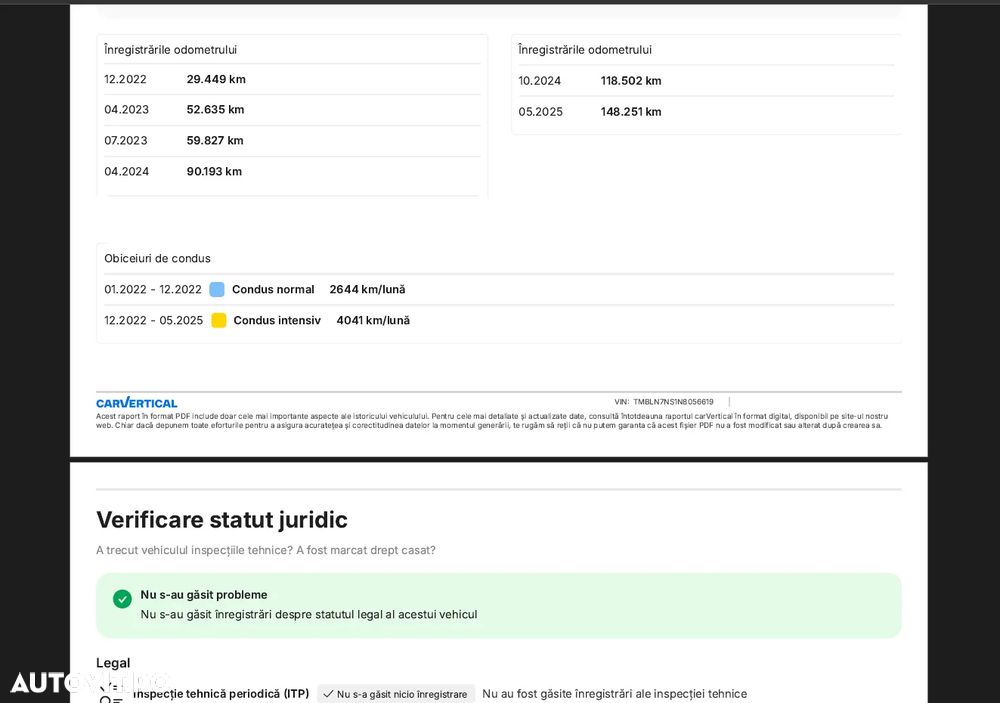Screen dimensions: 1000x703
Task: Click the carVertical logo in footer
Action: 136,403
